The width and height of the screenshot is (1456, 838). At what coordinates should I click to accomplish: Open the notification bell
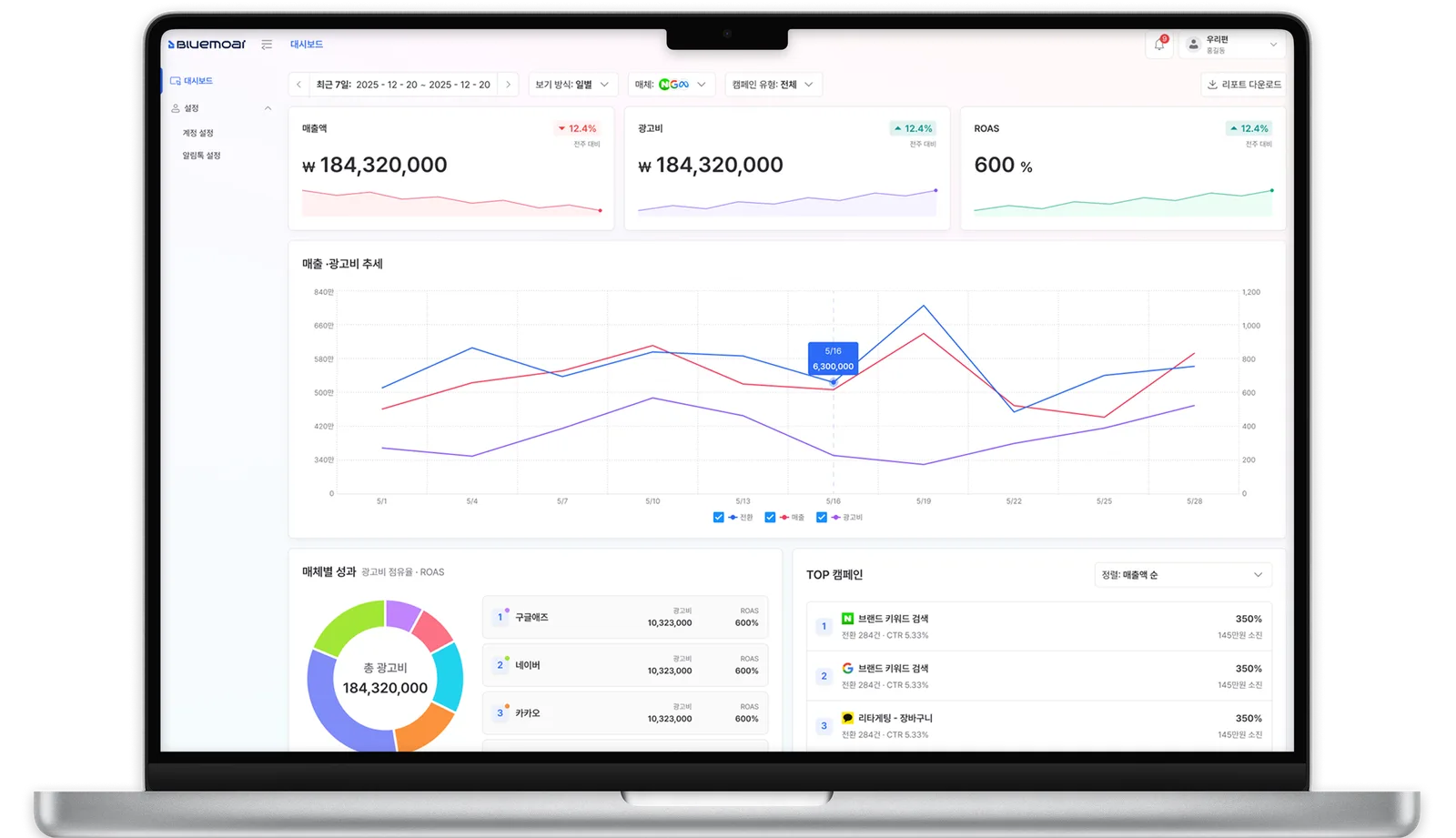(1159, 44)
